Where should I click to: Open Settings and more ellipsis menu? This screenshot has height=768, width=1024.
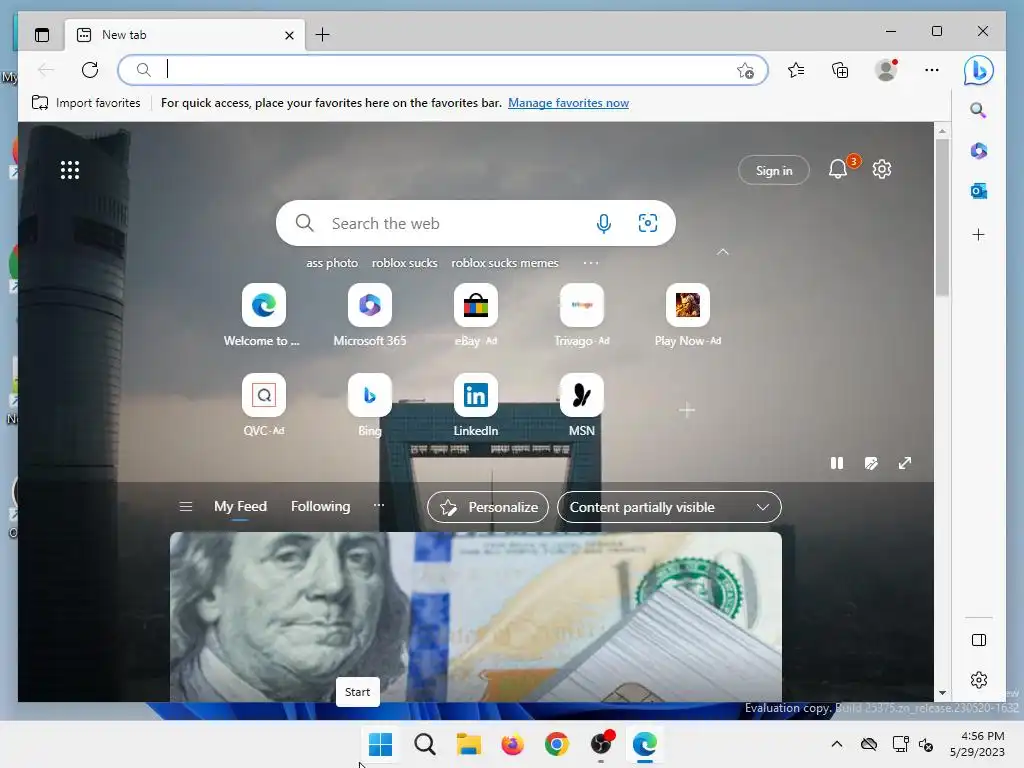pyautogui.click(x=932, y=70)
